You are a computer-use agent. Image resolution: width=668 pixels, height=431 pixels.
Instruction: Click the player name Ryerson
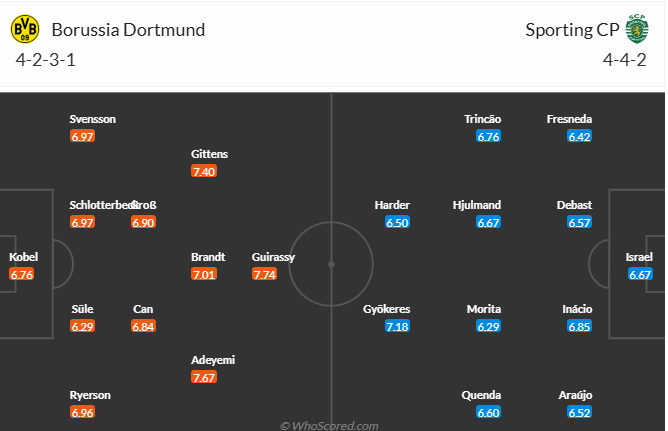[x=90, y=395]
